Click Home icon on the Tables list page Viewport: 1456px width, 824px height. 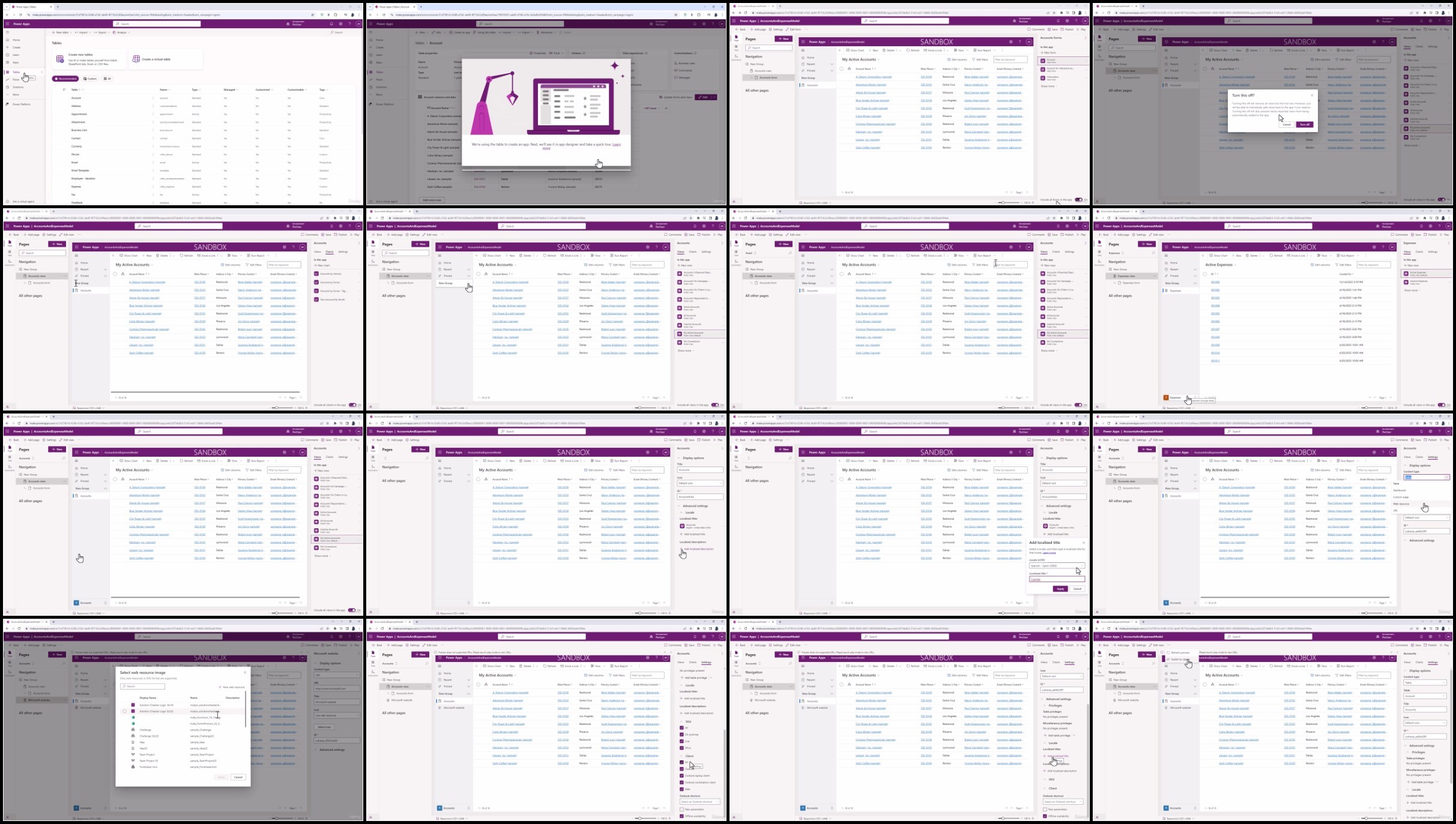[8, 40]
